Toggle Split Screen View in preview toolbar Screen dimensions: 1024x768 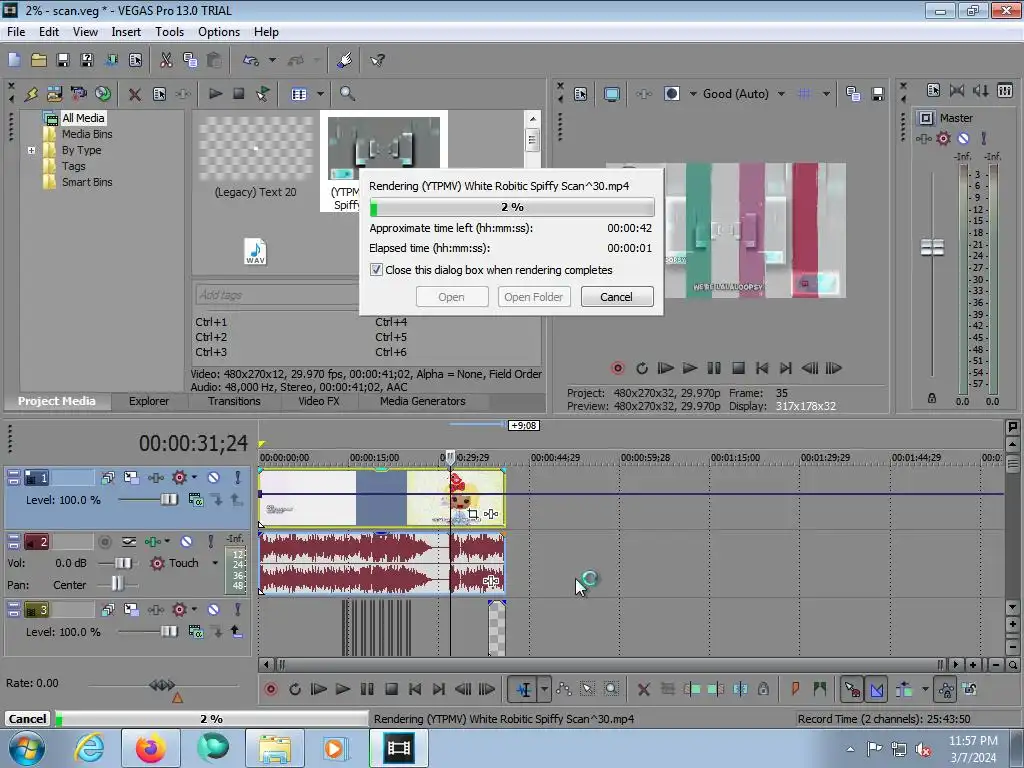(x=672, y=94)
